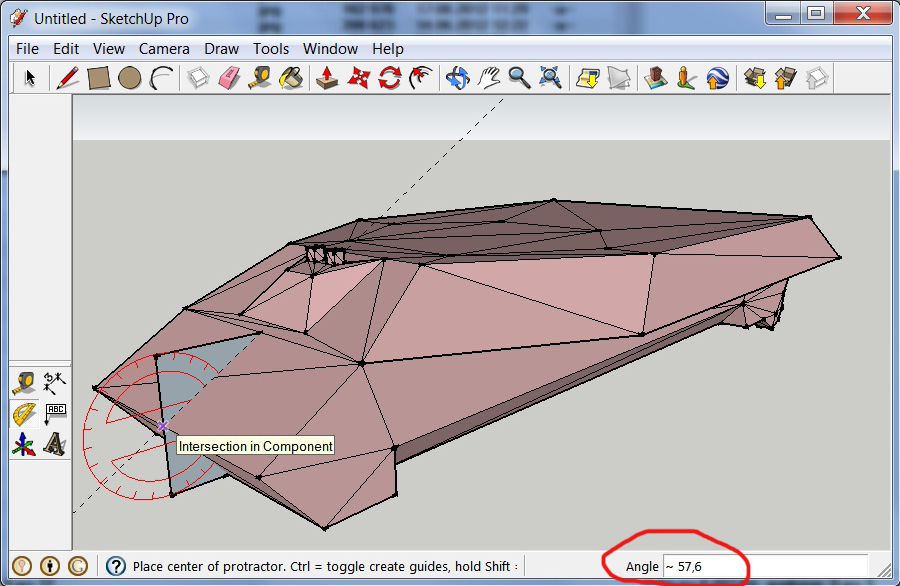Choose the 3D Text tool
The width and height of the screenshot is (900, 586).
pyautogui.click(x=54, y=443)
